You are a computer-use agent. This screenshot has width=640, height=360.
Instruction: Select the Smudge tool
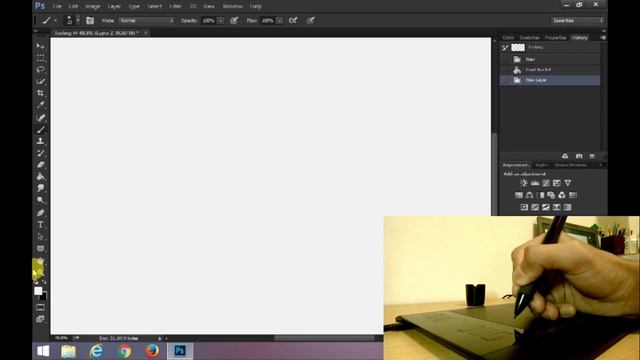[x=40, y=188]
